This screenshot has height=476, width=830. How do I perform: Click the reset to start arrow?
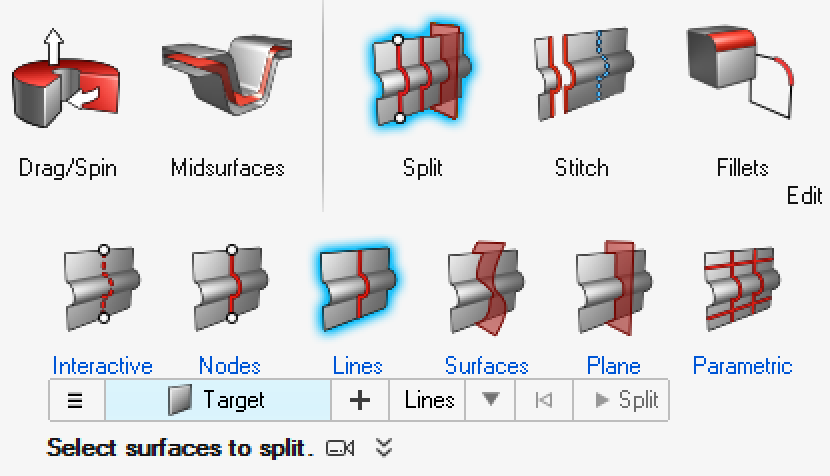(544, 400)
